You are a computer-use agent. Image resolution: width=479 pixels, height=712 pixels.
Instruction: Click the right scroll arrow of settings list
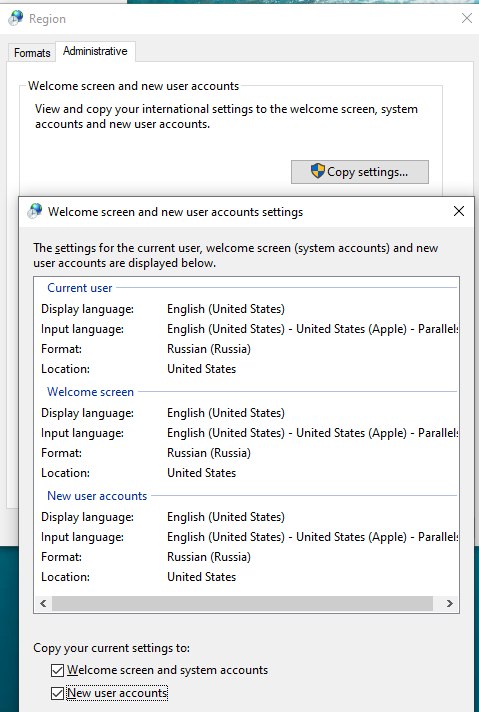(x=449, y=603)
